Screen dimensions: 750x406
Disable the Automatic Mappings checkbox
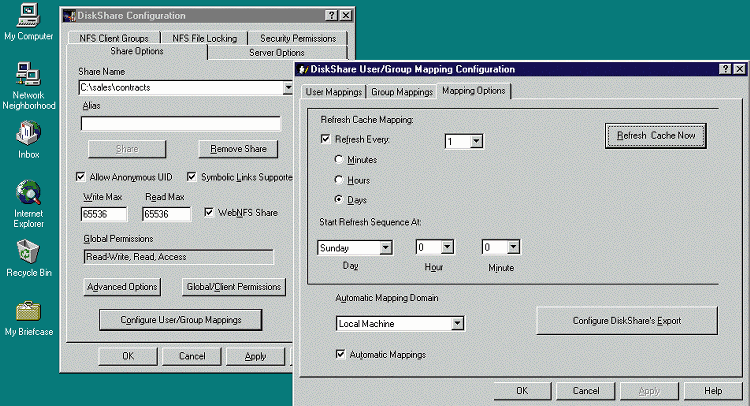point(341,354)
